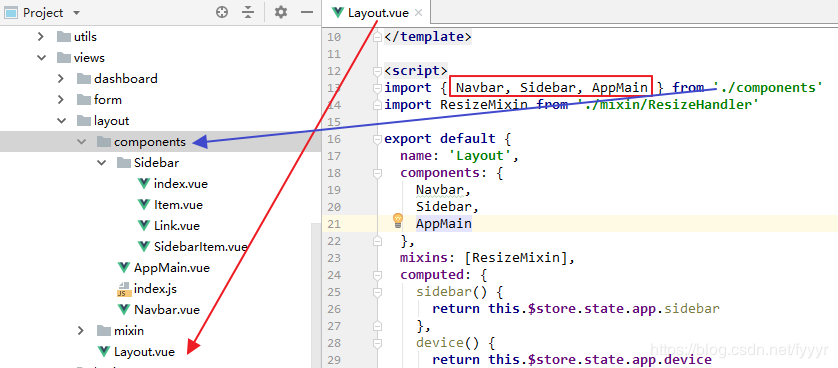Collapse the views folder
838x368 pixels.
pos(41,58)
